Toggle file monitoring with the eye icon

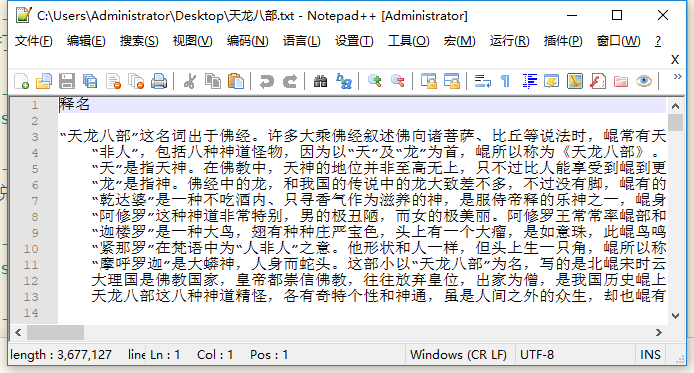tap(644, 81)
